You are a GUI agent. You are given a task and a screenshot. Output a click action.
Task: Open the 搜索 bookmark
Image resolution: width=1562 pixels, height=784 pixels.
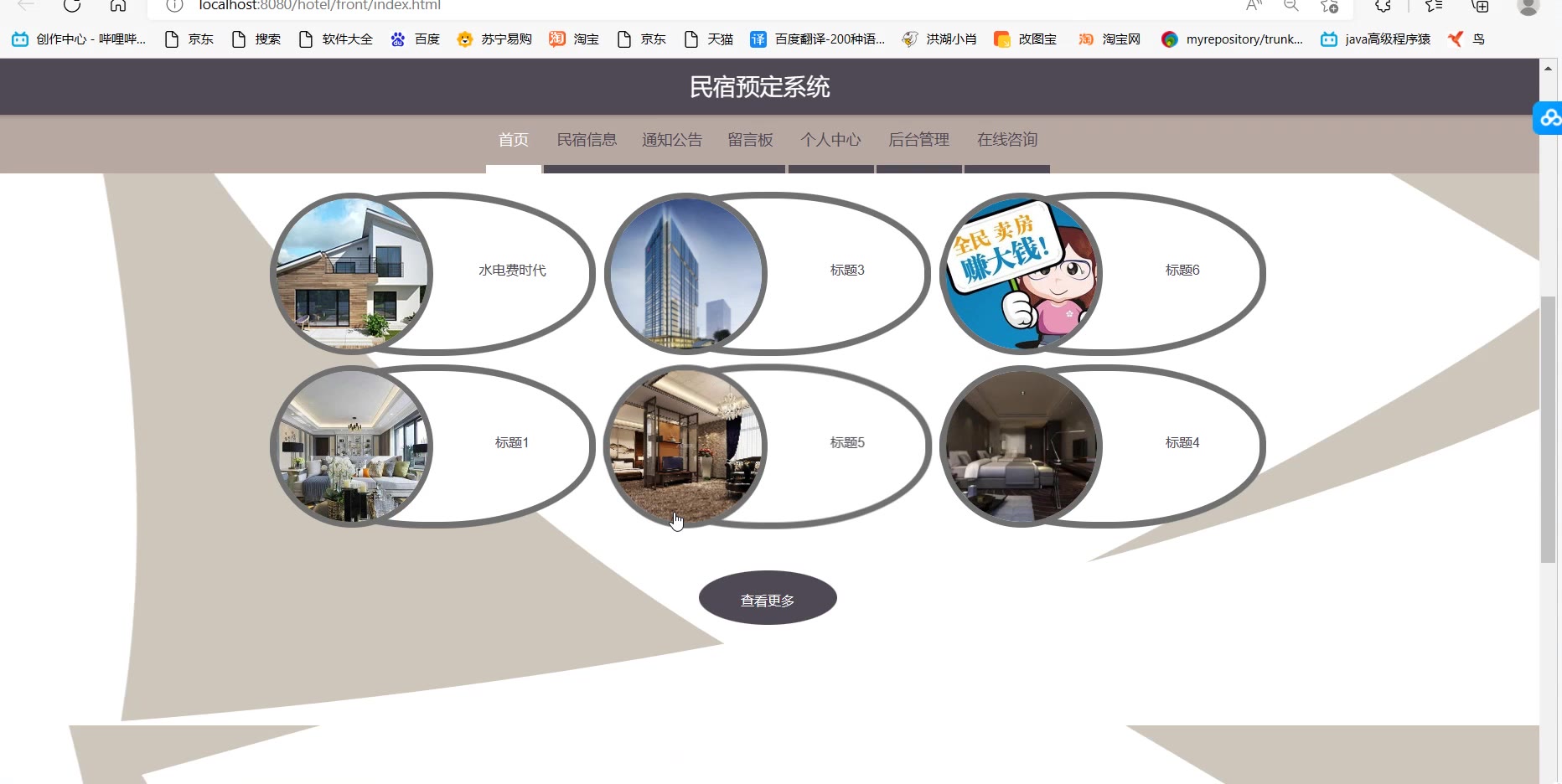coord(256,39)
